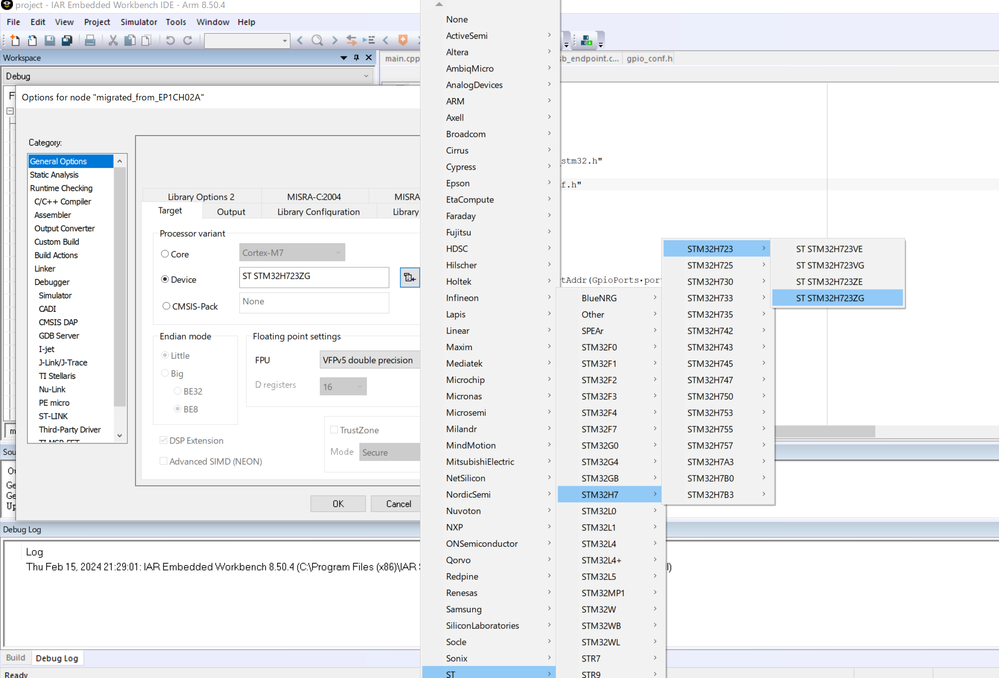Click the Toggle Bookmark toolbar icon
The height and width of the screenshot is (678, 999).
(x=403, y=41)
